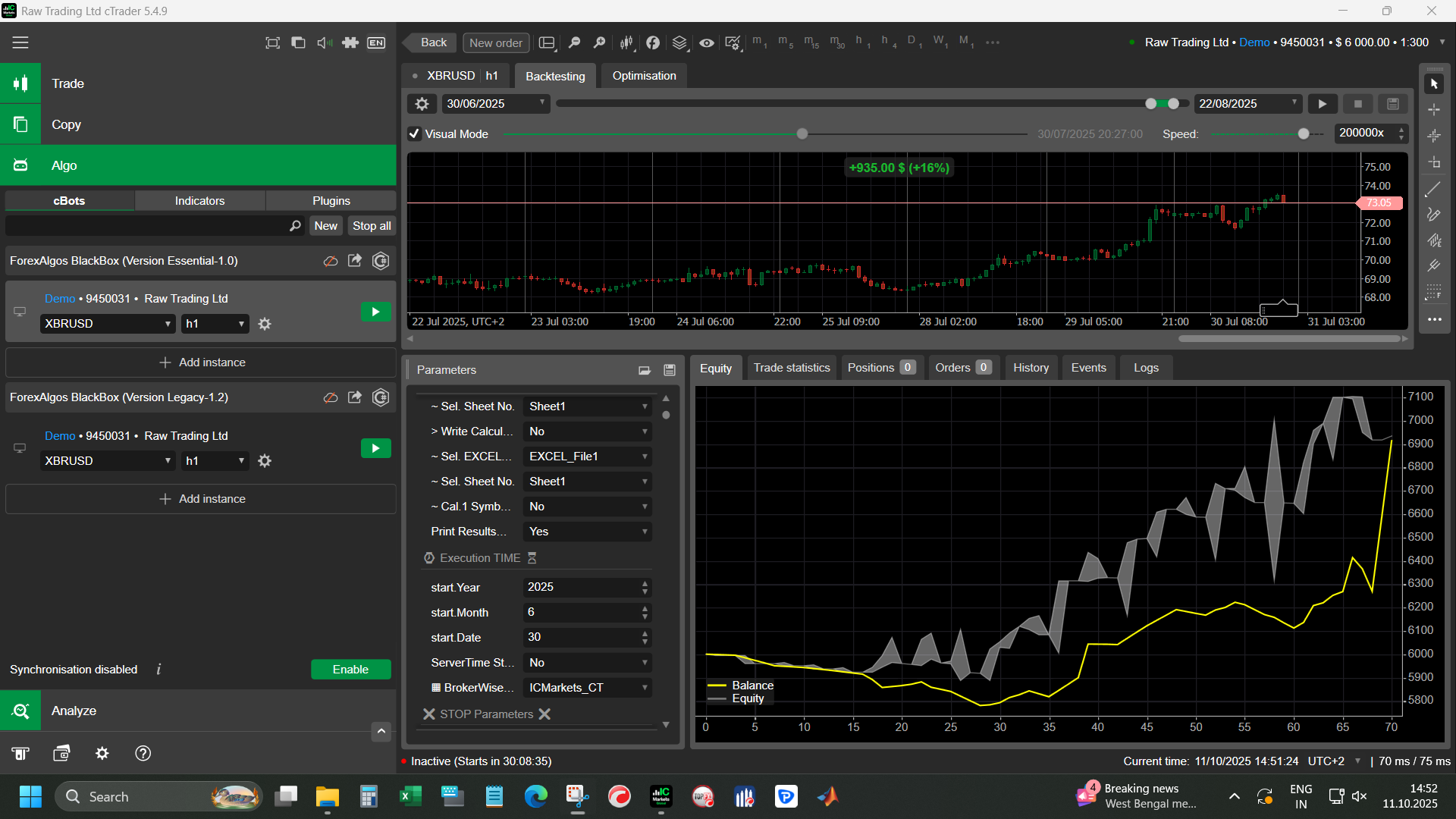Select the trend line drawing tool
This screenshot has height=819, width=1456.
coord(1433,190)
